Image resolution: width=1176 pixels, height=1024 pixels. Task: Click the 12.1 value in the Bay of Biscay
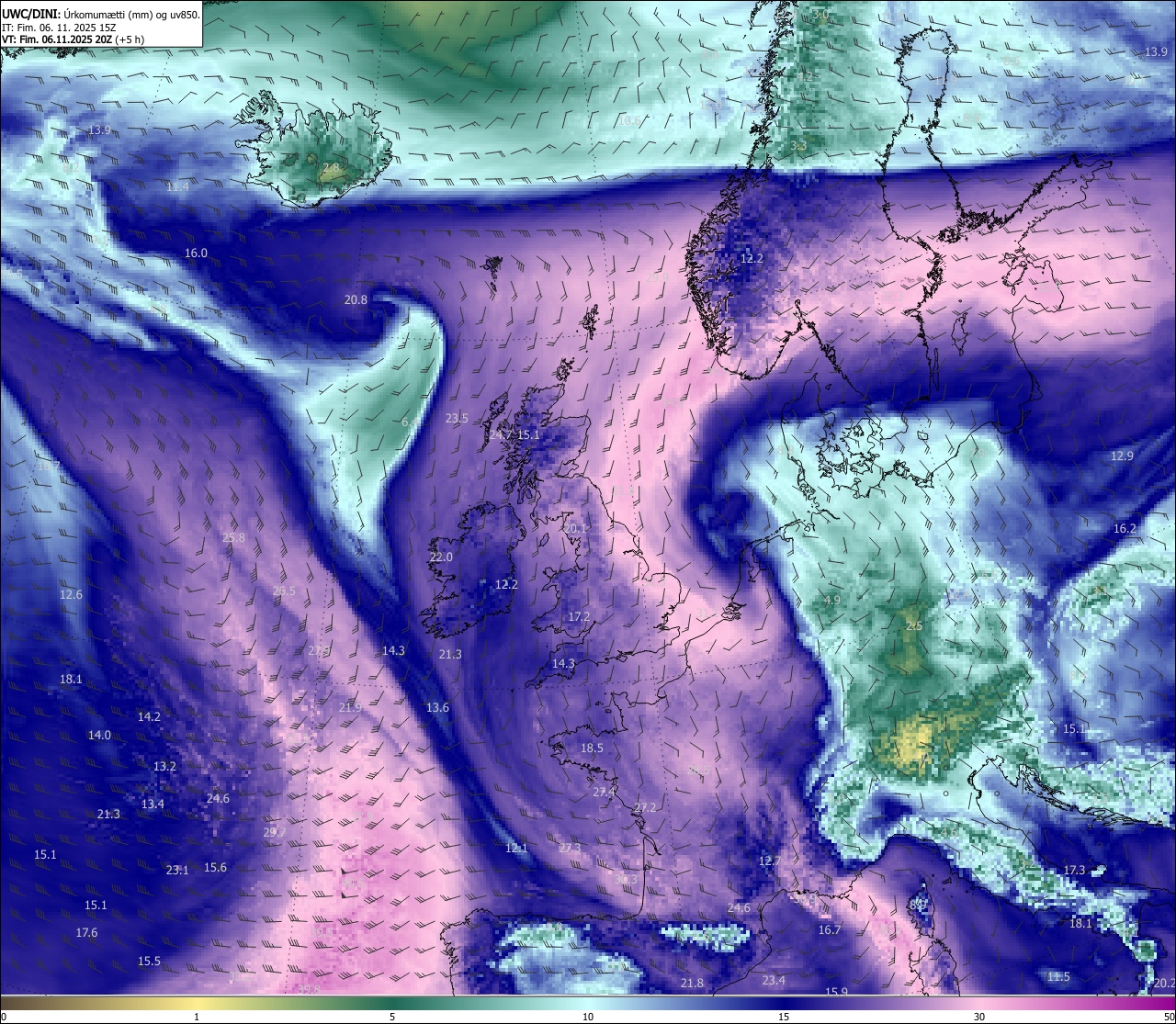pyautogui.click(x=516, y=849)
